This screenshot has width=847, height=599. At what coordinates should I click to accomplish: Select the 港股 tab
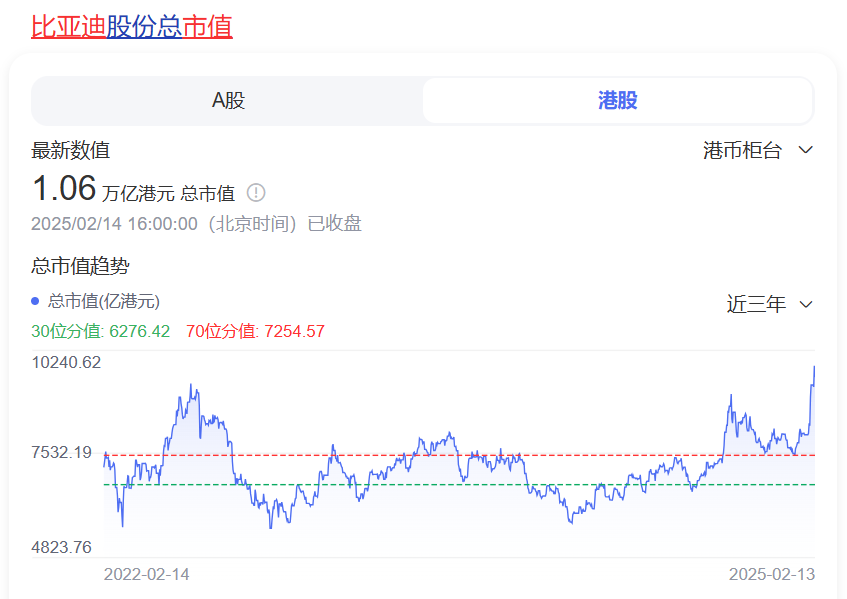pos(618,100)
